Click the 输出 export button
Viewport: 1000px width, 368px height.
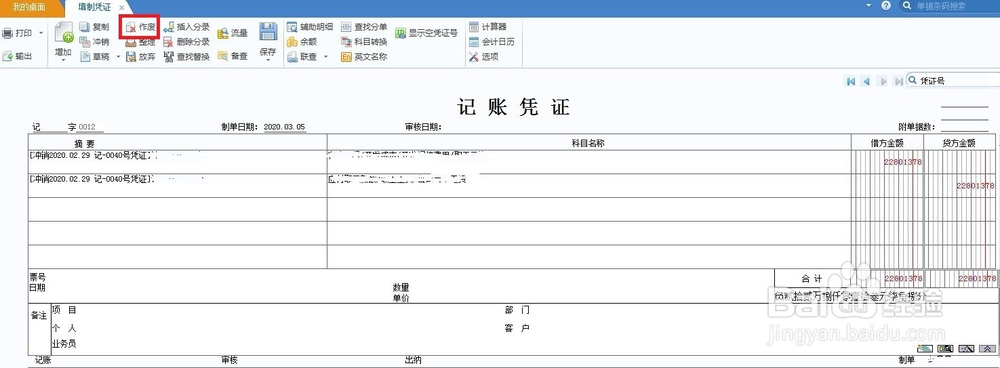pos(17,56)
